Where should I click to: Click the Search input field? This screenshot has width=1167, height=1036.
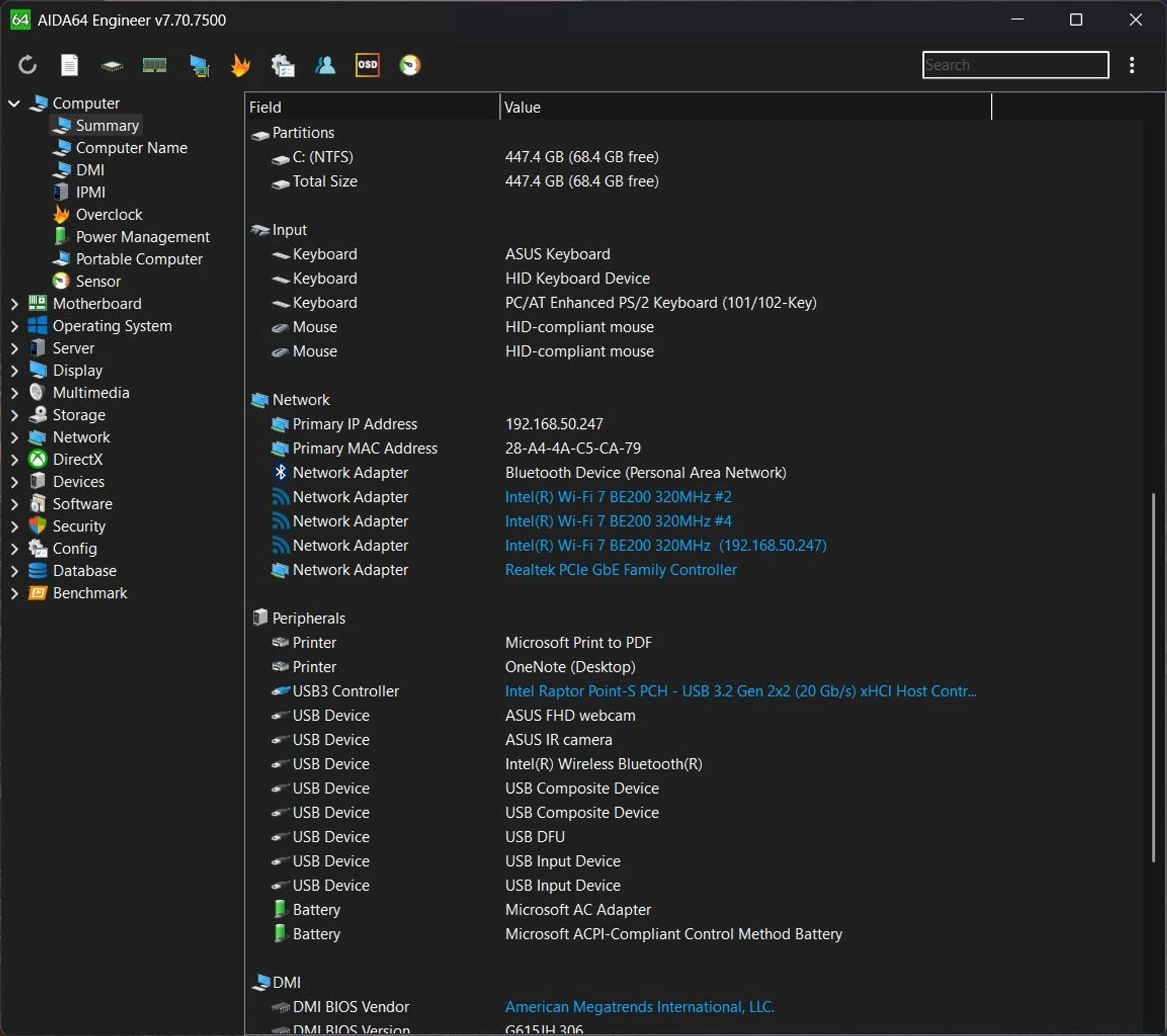(1015, 65)
